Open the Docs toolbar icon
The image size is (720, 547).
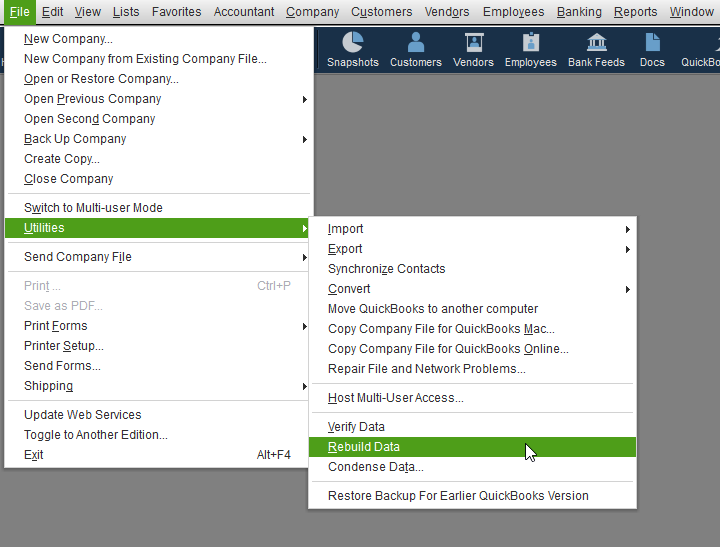(652, 50)
